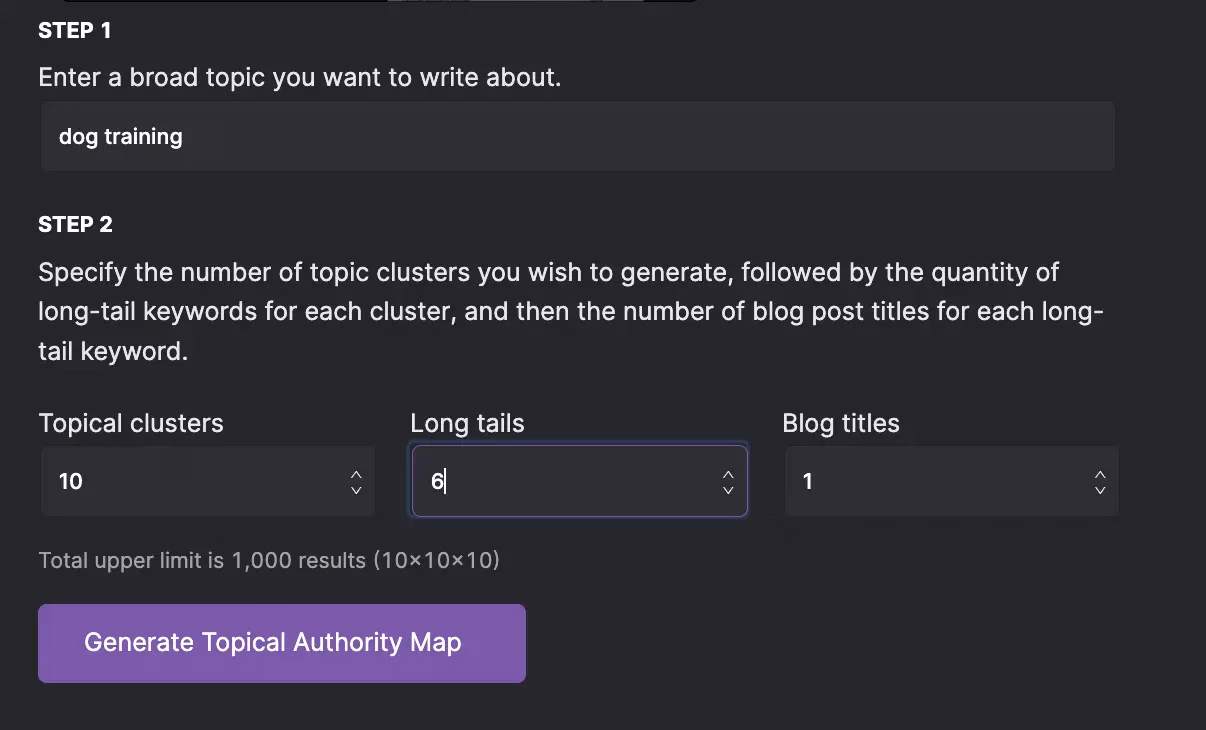Increase Topical clusters with the up arrow
Screen dimensions: 1206x730
pyautogui.click(x=356, y=474)
